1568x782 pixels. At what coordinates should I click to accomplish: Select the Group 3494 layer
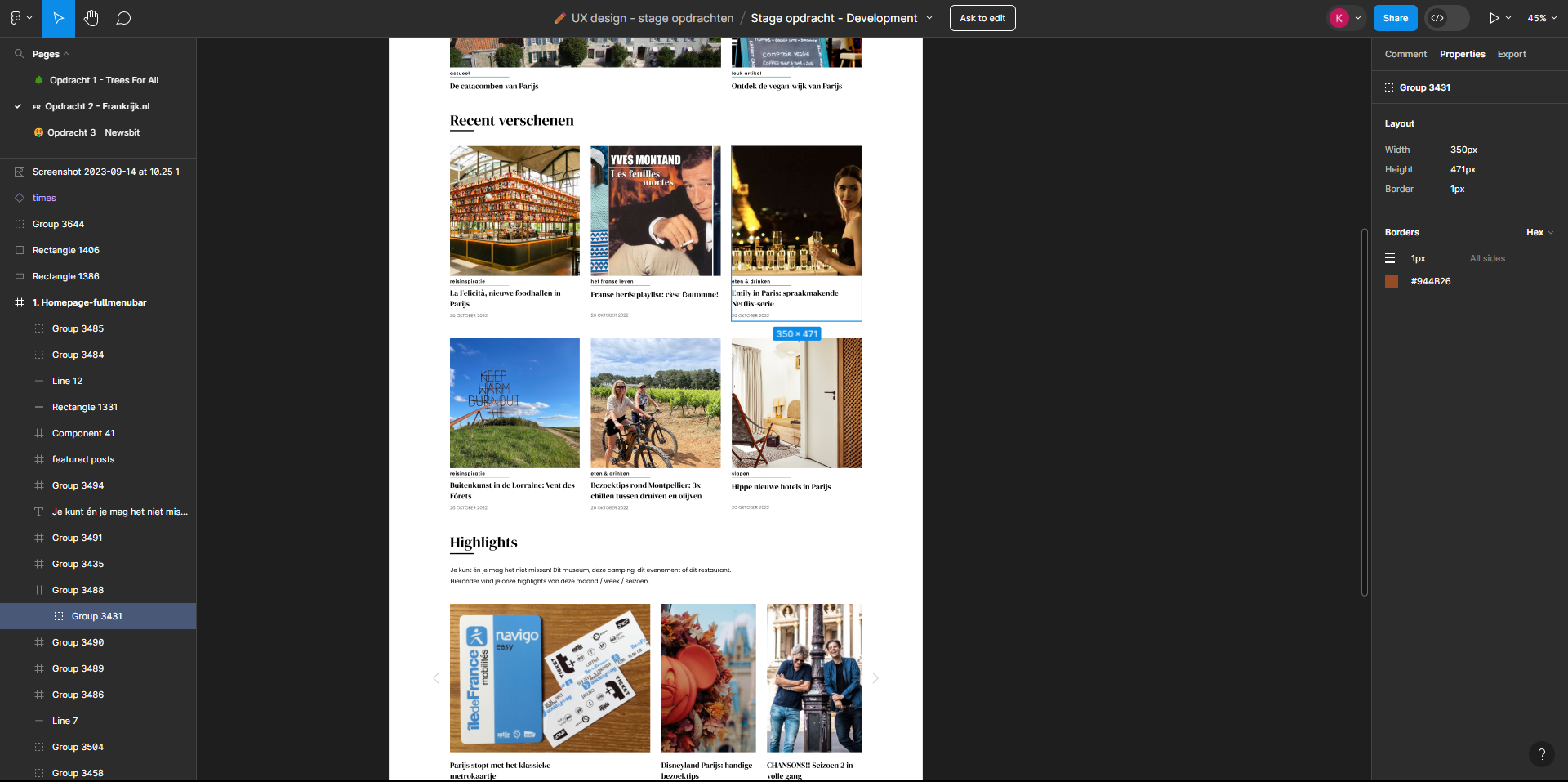pyautogui.click(x=98, y=485)
